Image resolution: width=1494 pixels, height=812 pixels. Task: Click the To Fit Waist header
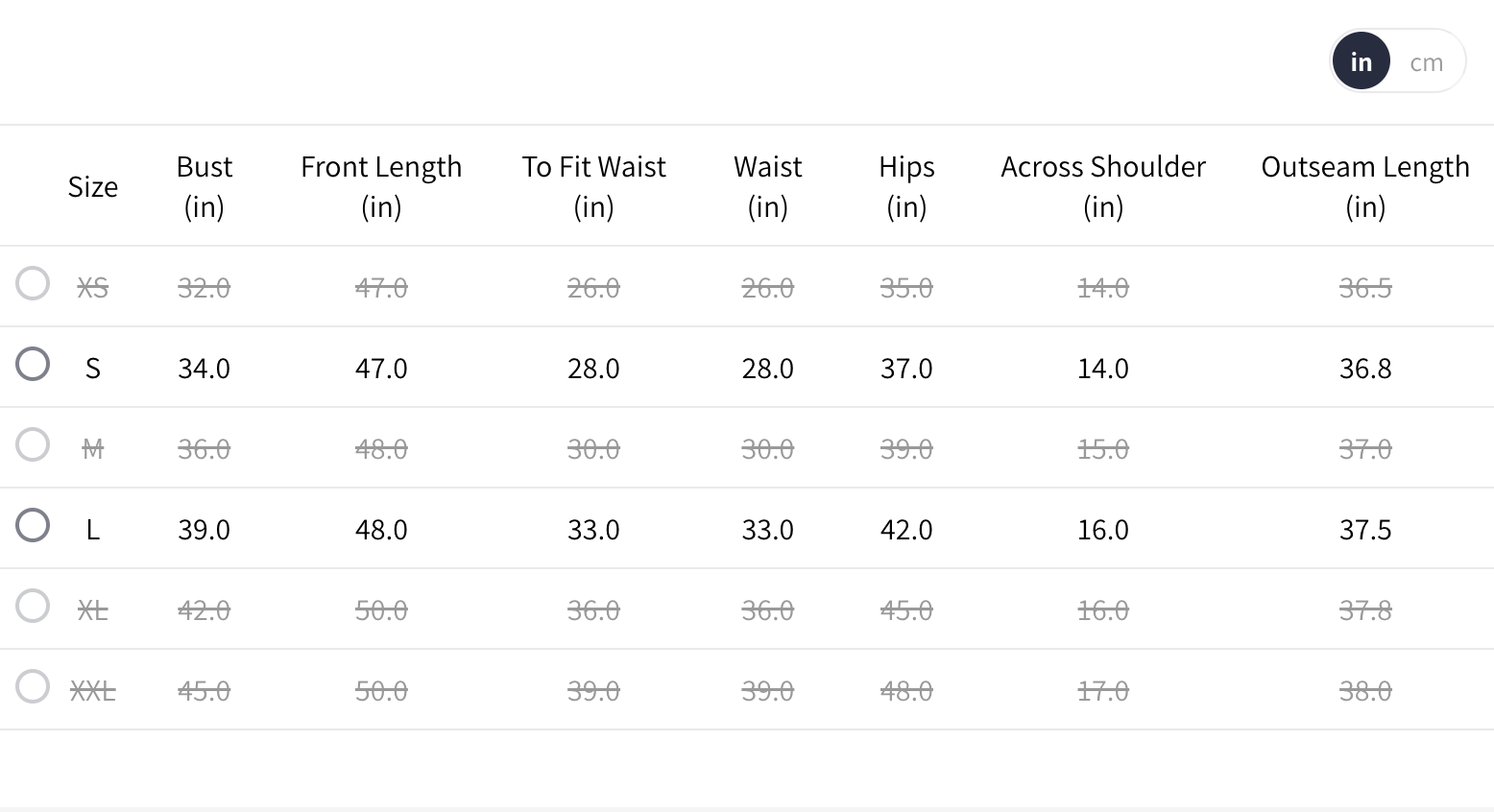(x=593, y=187)
